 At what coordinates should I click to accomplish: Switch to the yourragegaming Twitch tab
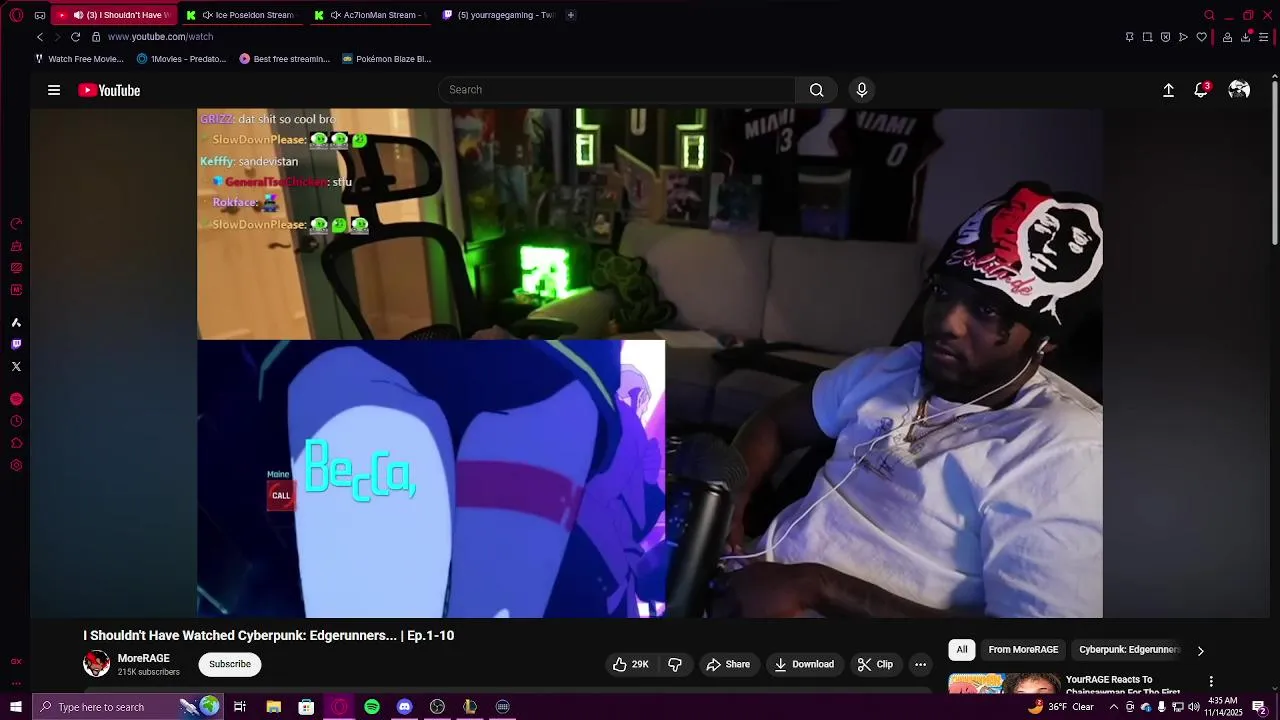point(498,15)
